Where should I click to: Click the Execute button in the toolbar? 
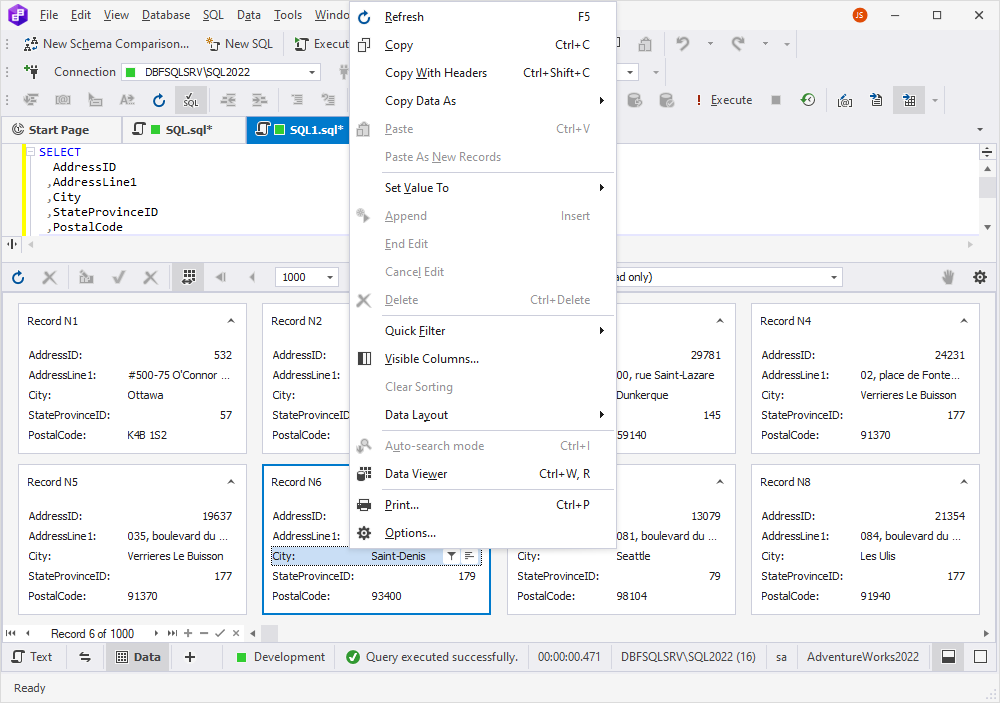[724, 100]
